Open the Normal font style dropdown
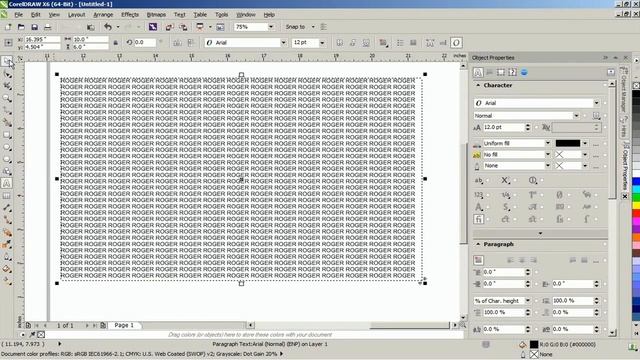 [576, 116]
